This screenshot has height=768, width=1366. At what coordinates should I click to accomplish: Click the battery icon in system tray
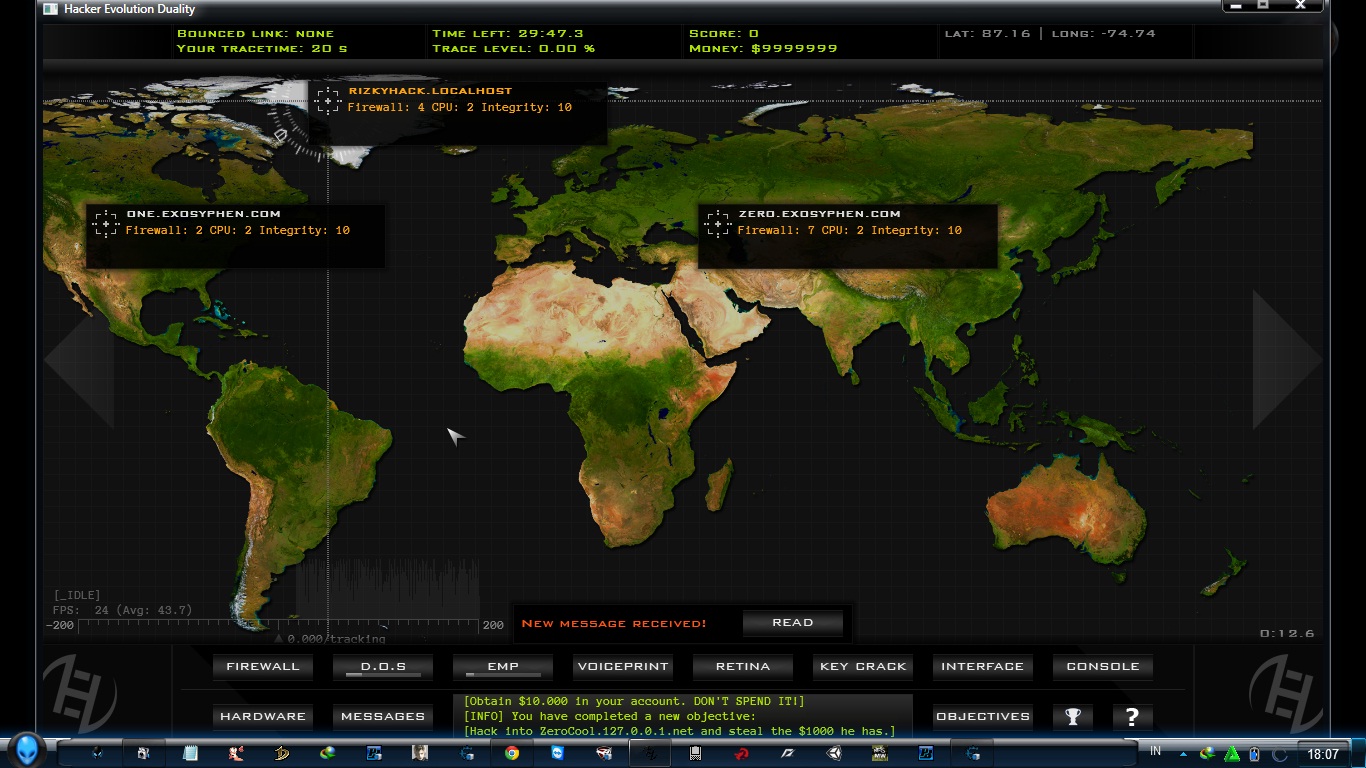point(1254,753)
